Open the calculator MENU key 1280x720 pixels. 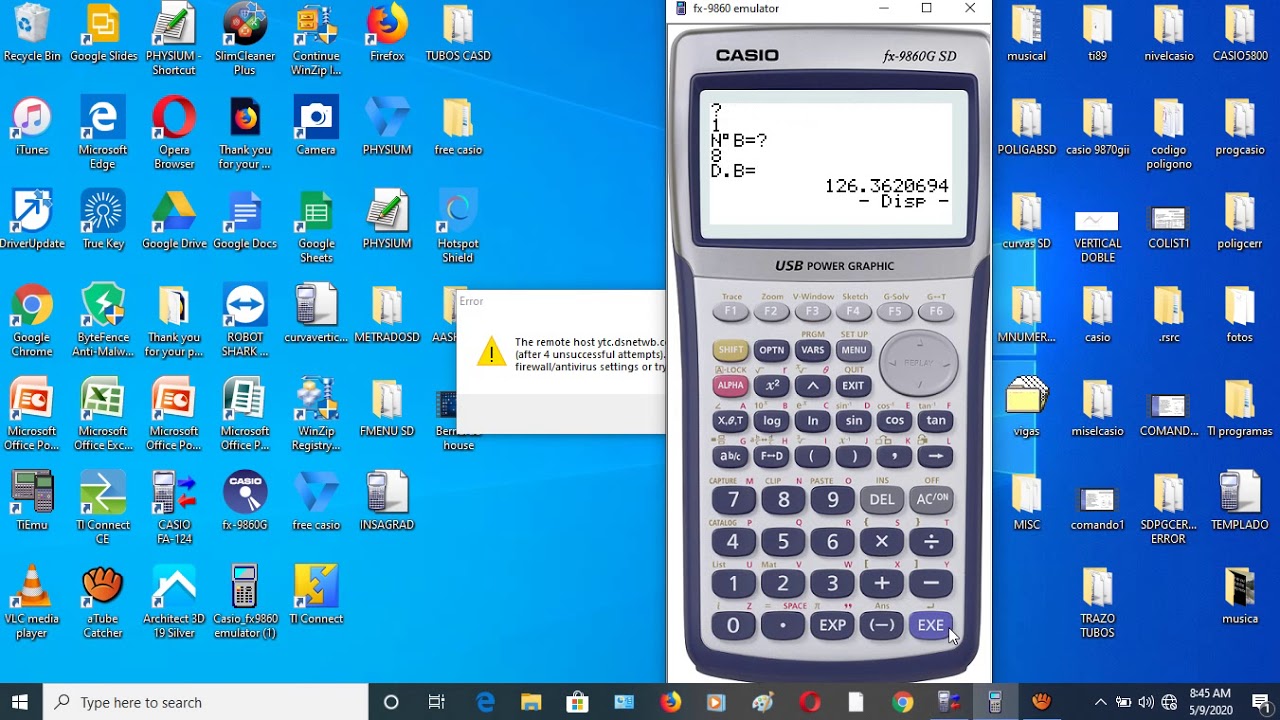(853, 350)
